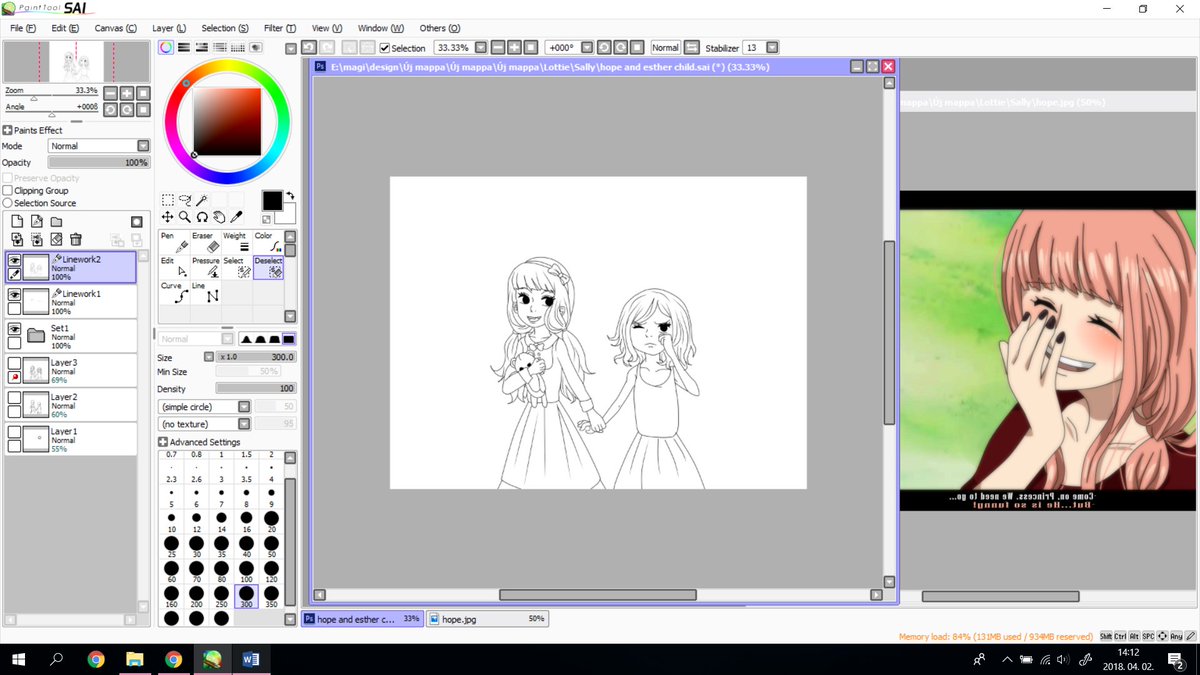Open the rotation angle dropdown in toolbar
Viewport: 1200px width, 675px height.
coord(587,47)
